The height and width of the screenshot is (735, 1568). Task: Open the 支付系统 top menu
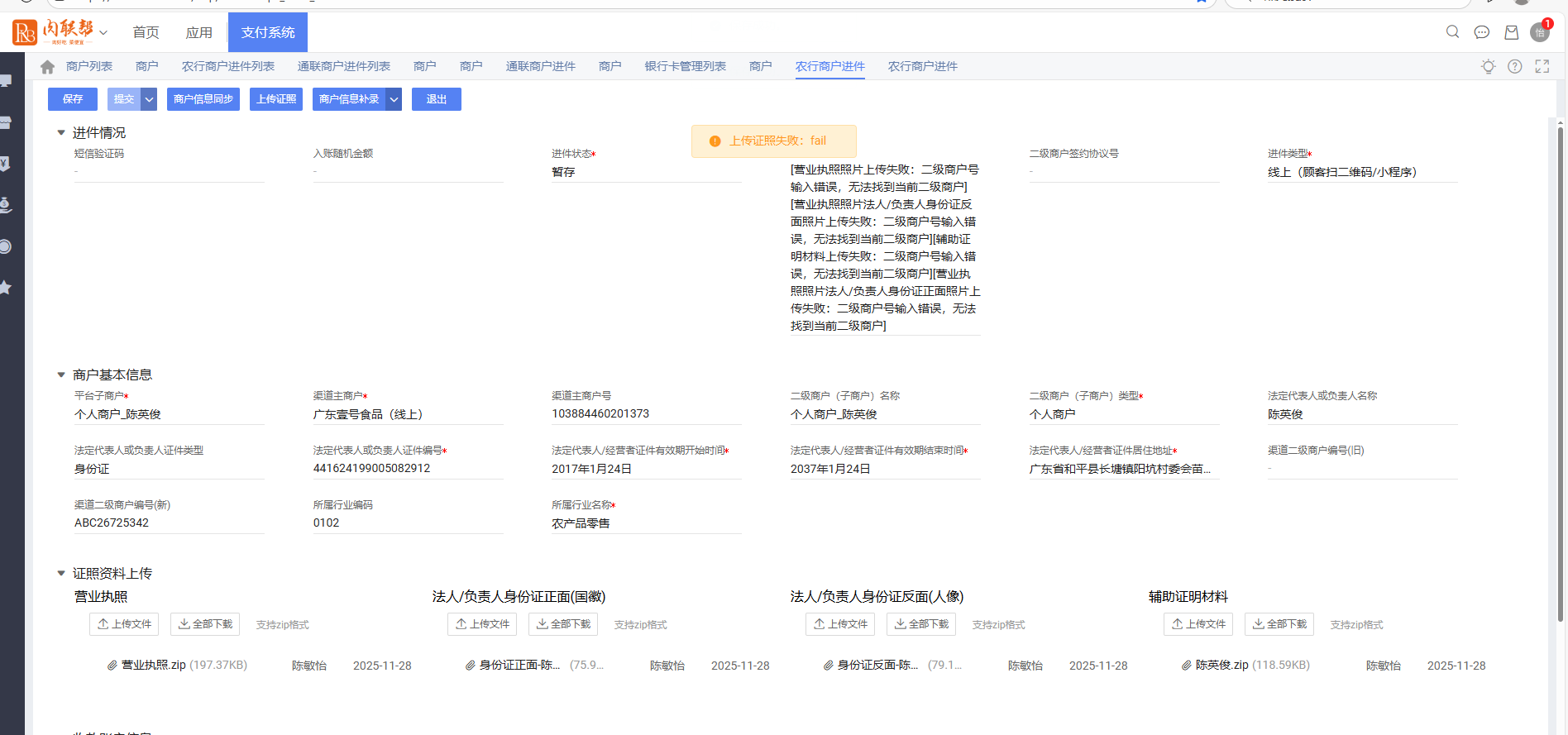click(267, 32)
